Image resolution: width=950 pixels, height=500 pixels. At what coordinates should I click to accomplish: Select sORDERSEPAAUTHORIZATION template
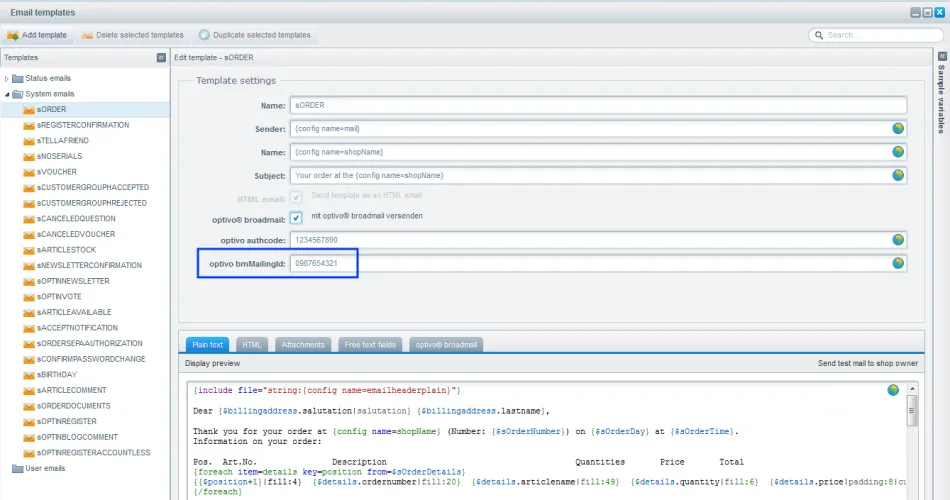[90, 344]
